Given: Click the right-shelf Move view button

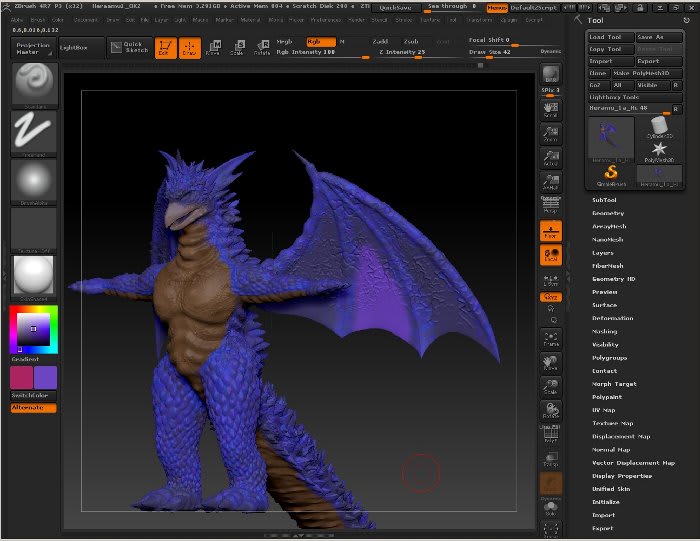Looking at the screenshot, I should [x=551, y=363].
